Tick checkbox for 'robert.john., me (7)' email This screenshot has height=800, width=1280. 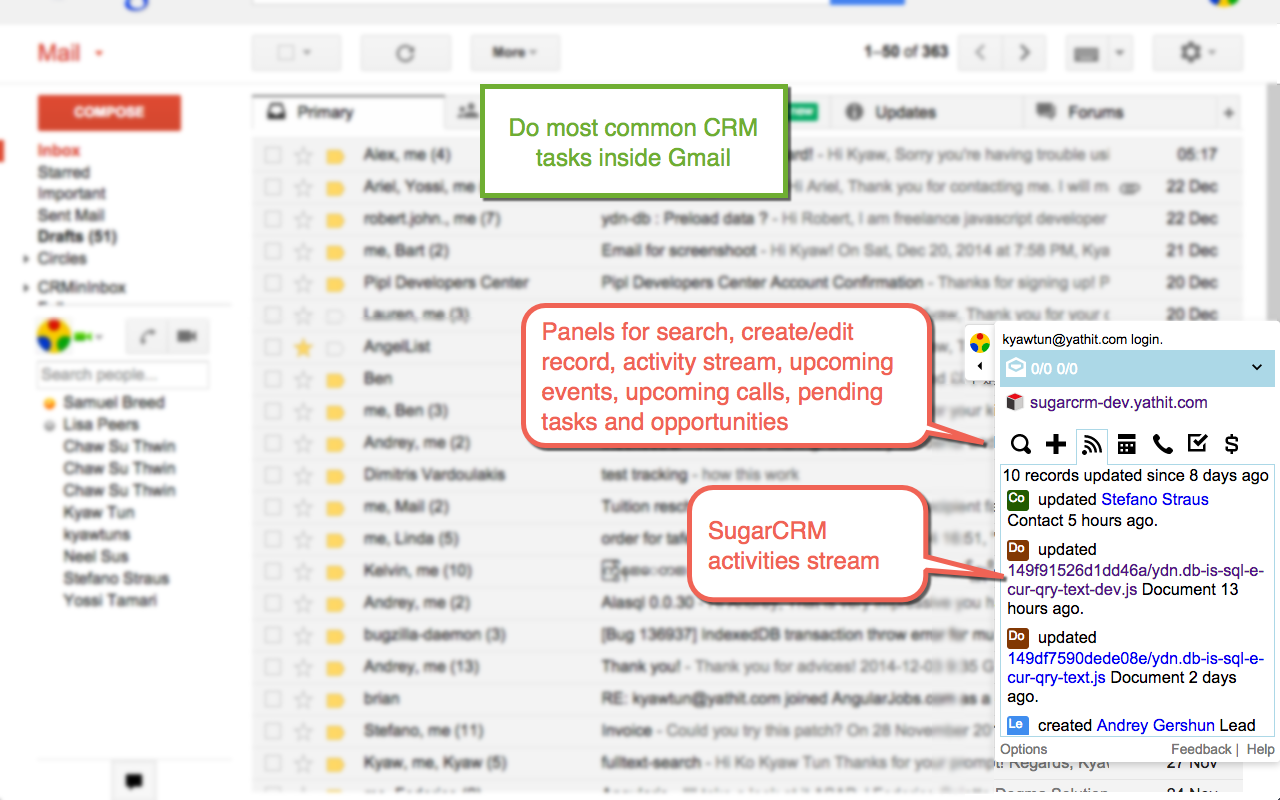pos(272,219)
